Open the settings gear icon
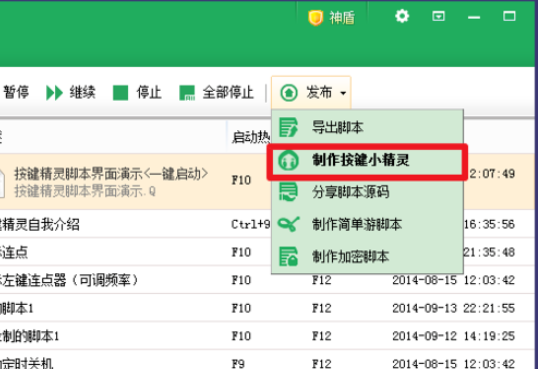This screenshot has width=538, height=369. click(402, 16)
